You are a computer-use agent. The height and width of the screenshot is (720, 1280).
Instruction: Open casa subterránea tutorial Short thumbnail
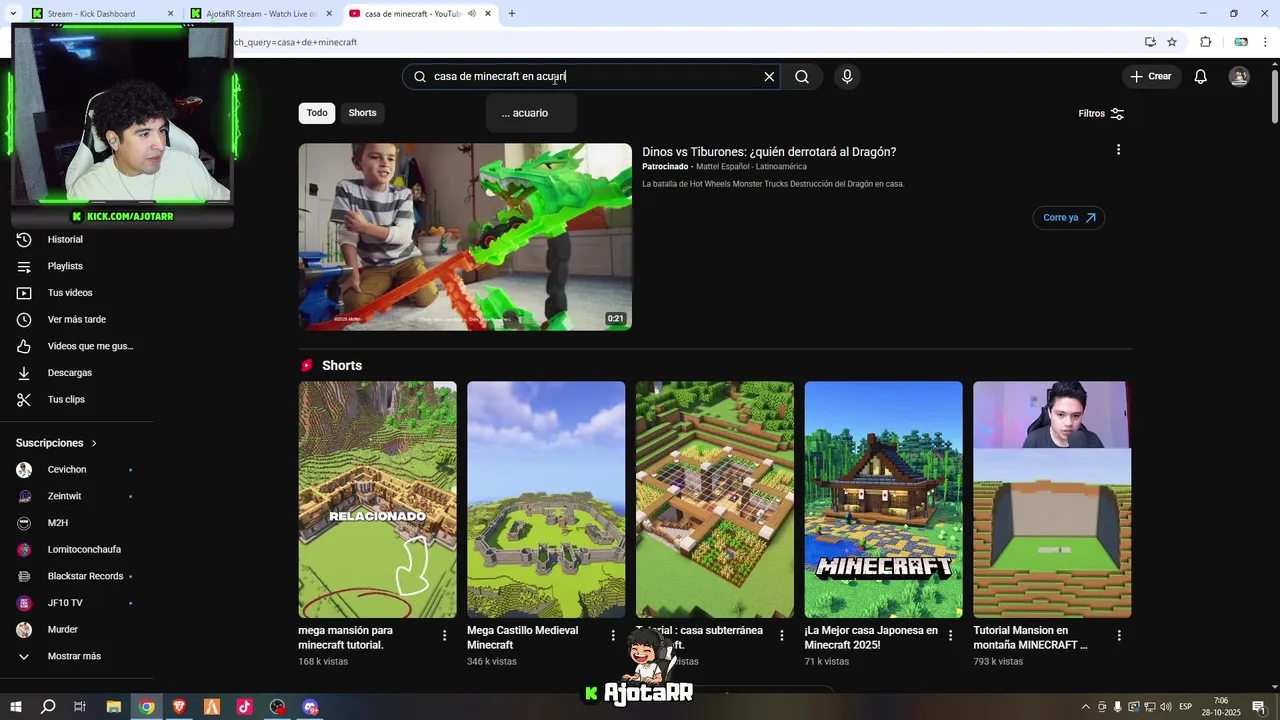pyautogui.click(x=715, y=499)
